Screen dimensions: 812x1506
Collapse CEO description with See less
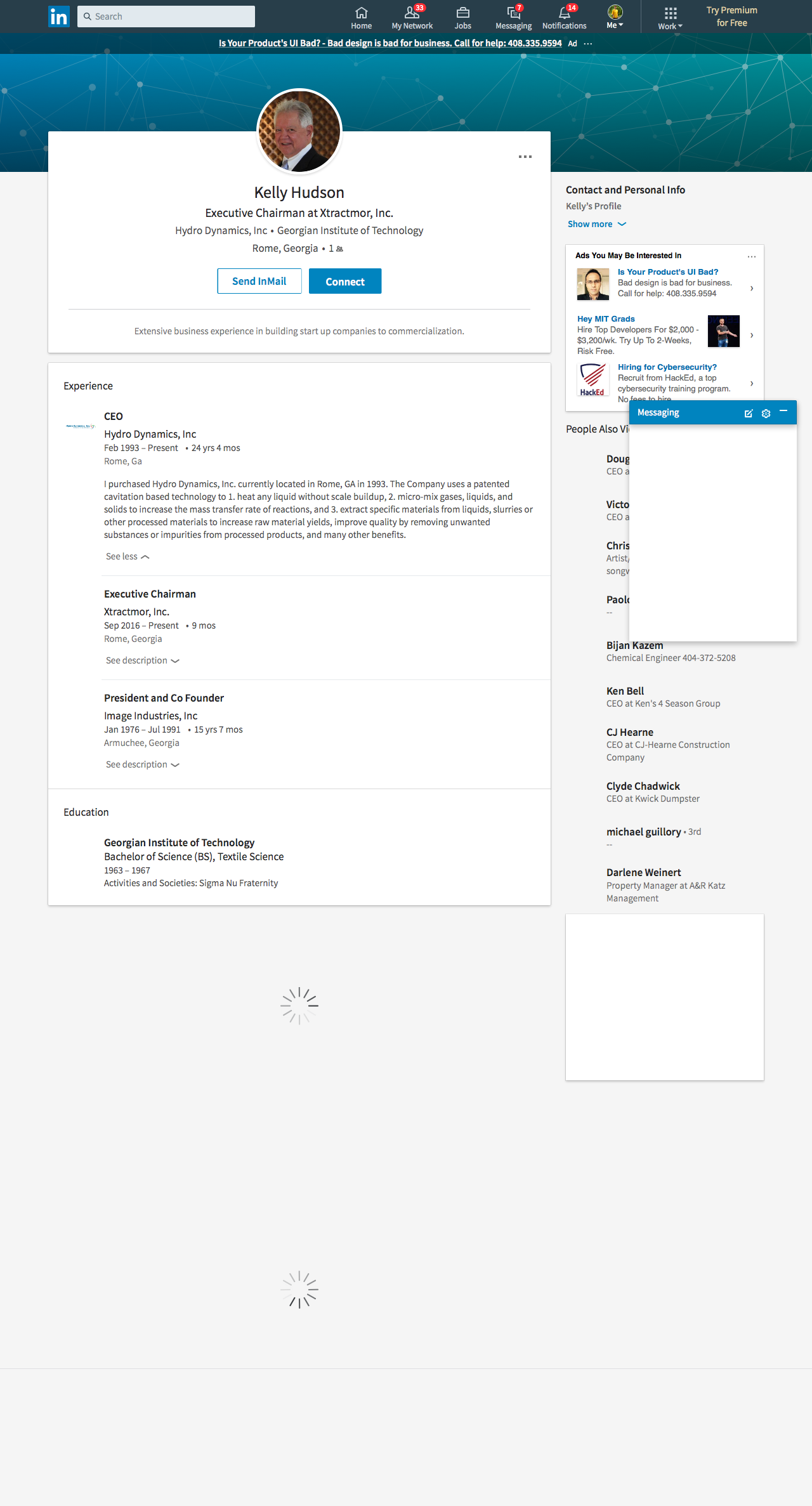(127, 556)
